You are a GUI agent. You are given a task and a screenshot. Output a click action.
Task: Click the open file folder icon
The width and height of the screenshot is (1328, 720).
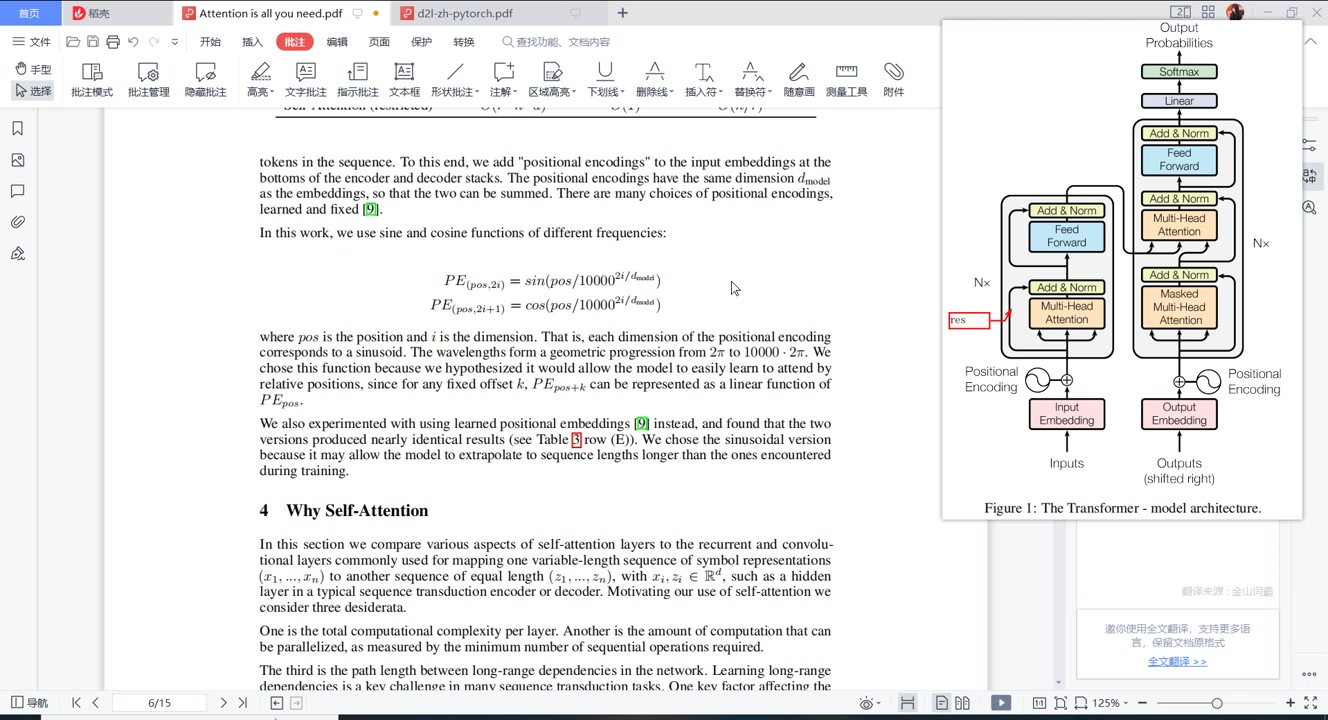click(x=73, y=42)
